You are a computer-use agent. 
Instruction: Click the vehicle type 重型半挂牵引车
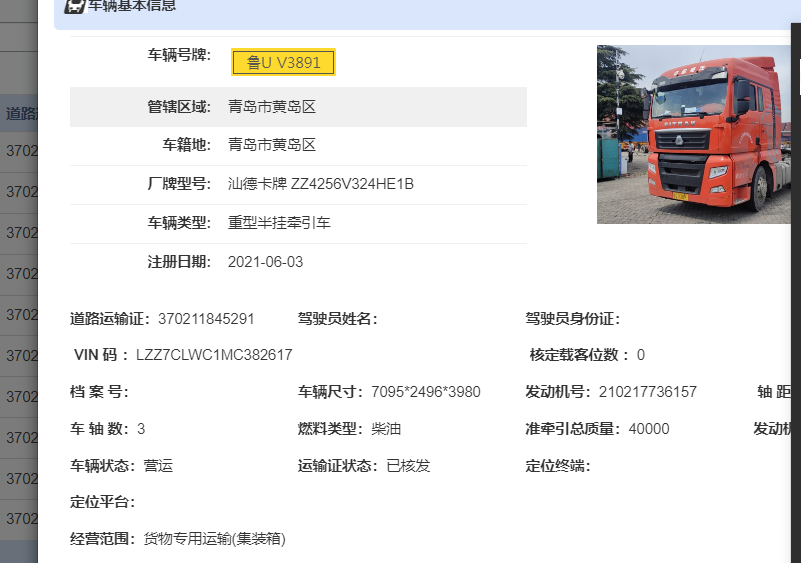(x=279, y=223)
